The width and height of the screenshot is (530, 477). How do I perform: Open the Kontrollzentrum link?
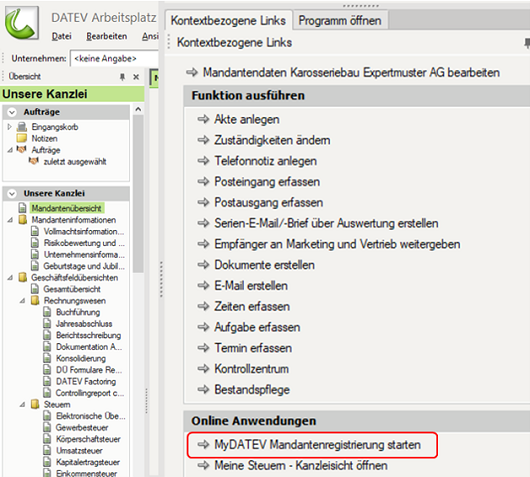coord(251,369)
